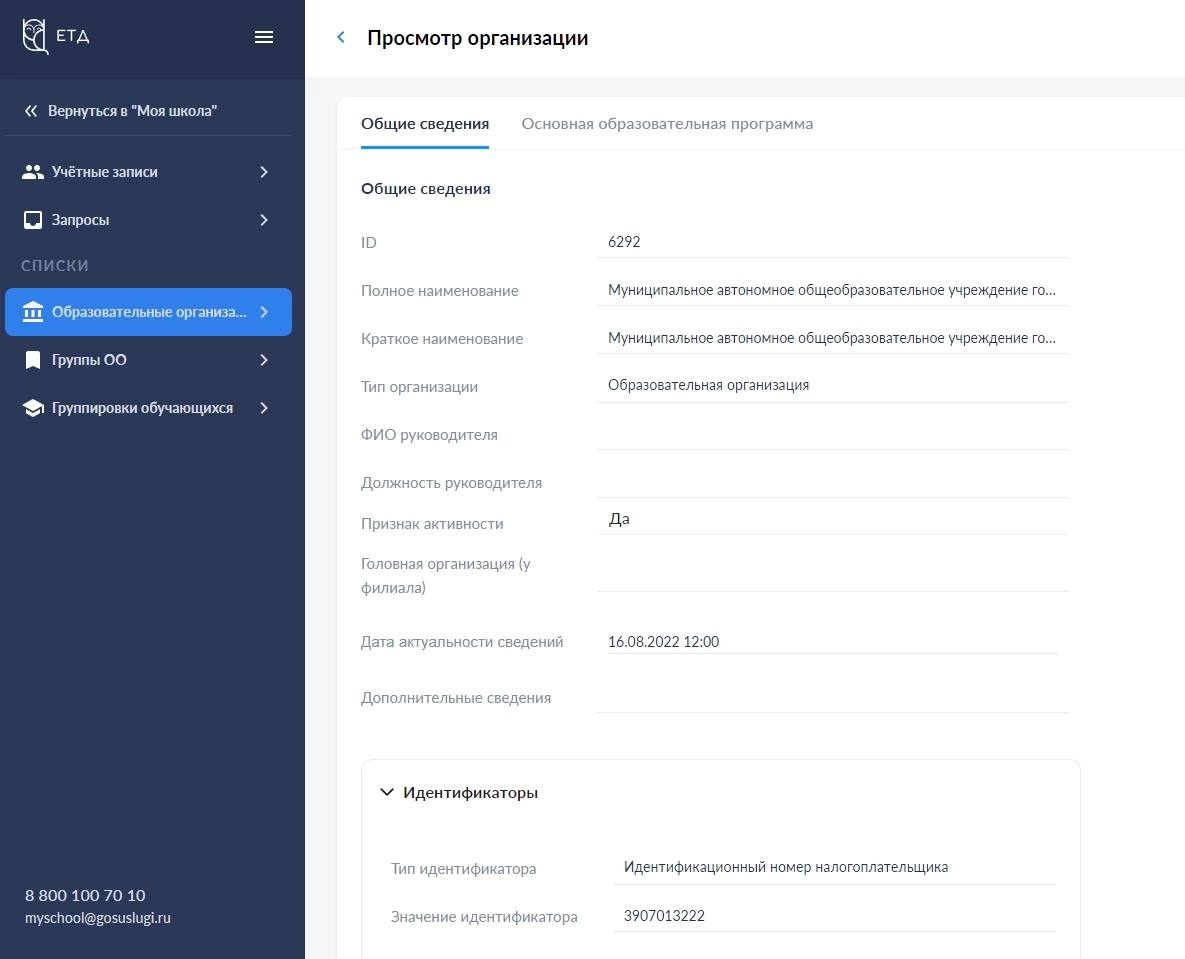Click the Дополнительные сведения field
The image size is (1185, 959).
pos(832,697)
